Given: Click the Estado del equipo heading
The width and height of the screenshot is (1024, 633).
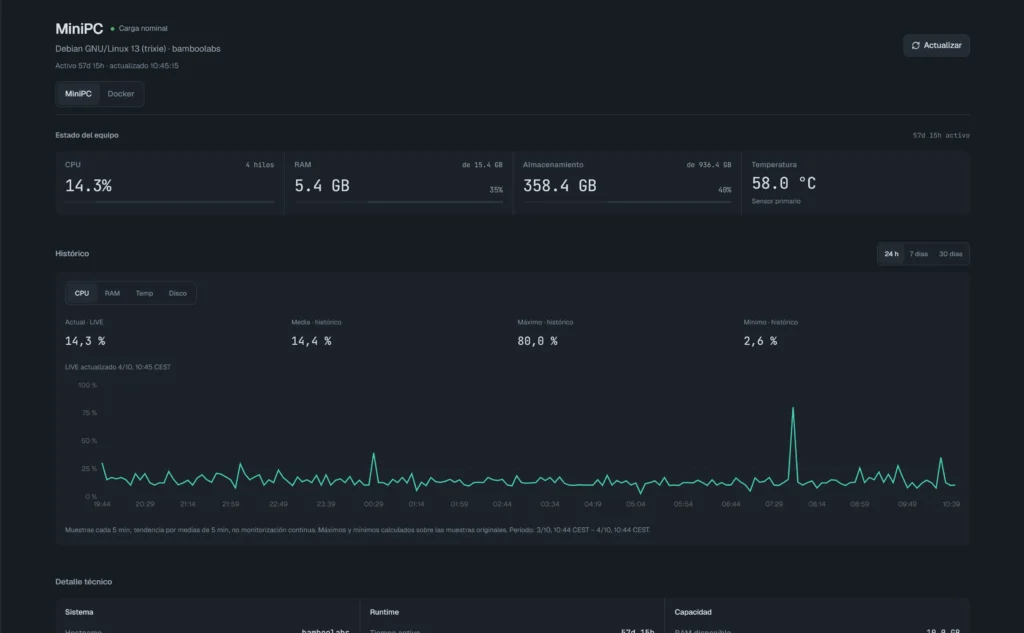Looking at the screenshot, I should (x=87, y=135).
